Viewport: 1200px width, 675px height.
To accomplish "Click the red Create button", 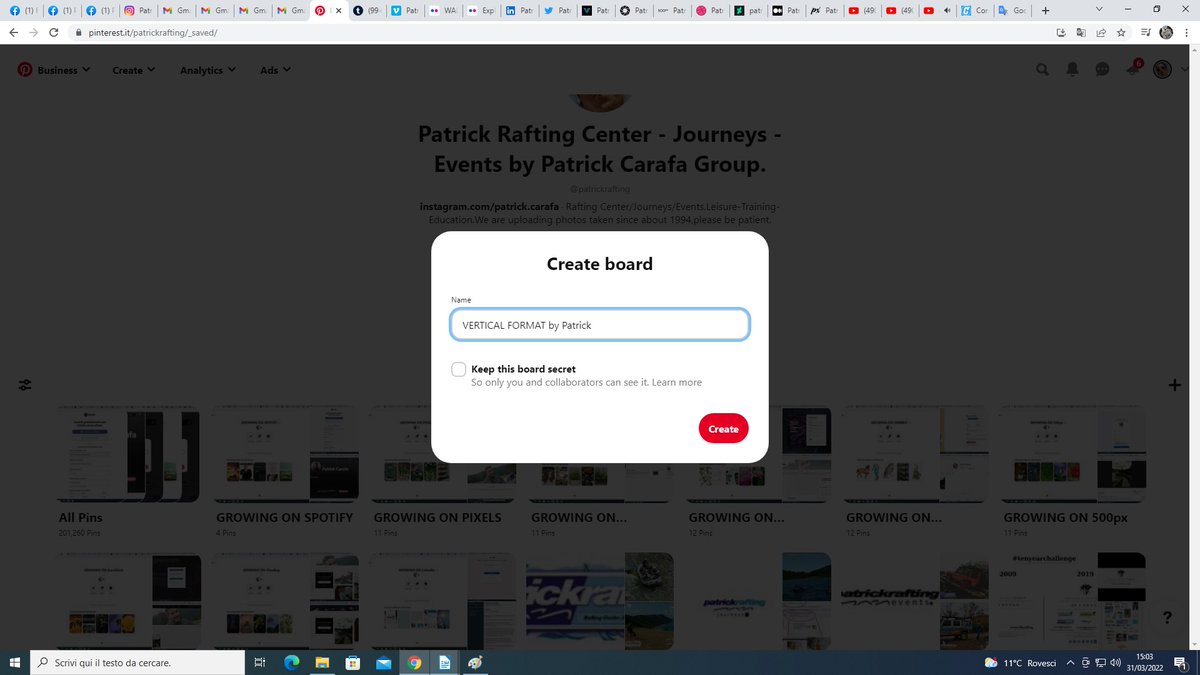I will click(x=723, y=428).
